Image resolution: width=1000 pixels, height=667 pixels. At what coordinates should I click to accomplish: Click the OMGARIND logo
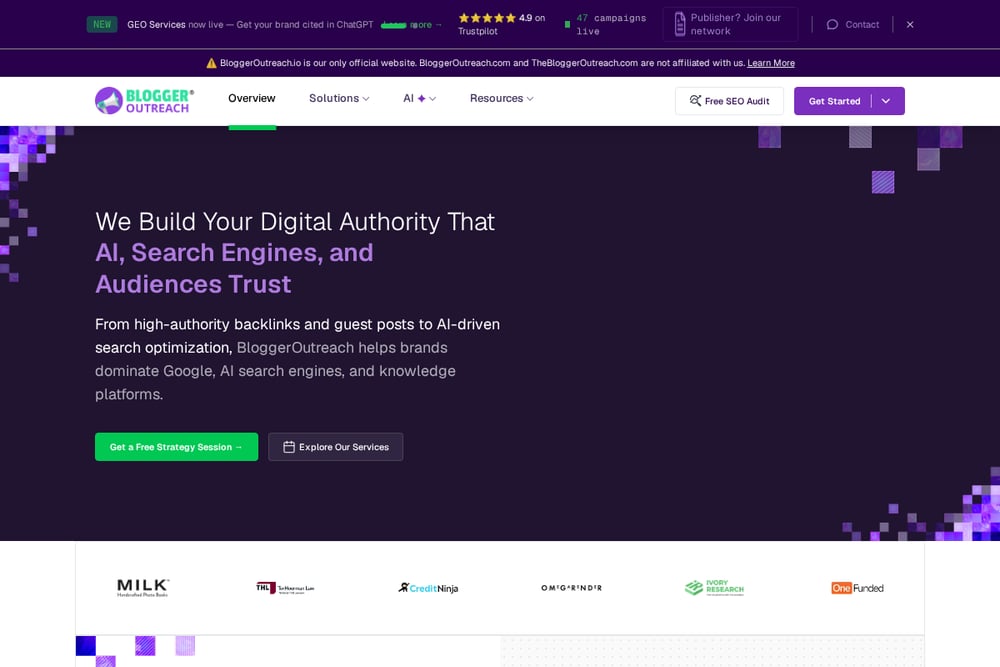(571, 588)
